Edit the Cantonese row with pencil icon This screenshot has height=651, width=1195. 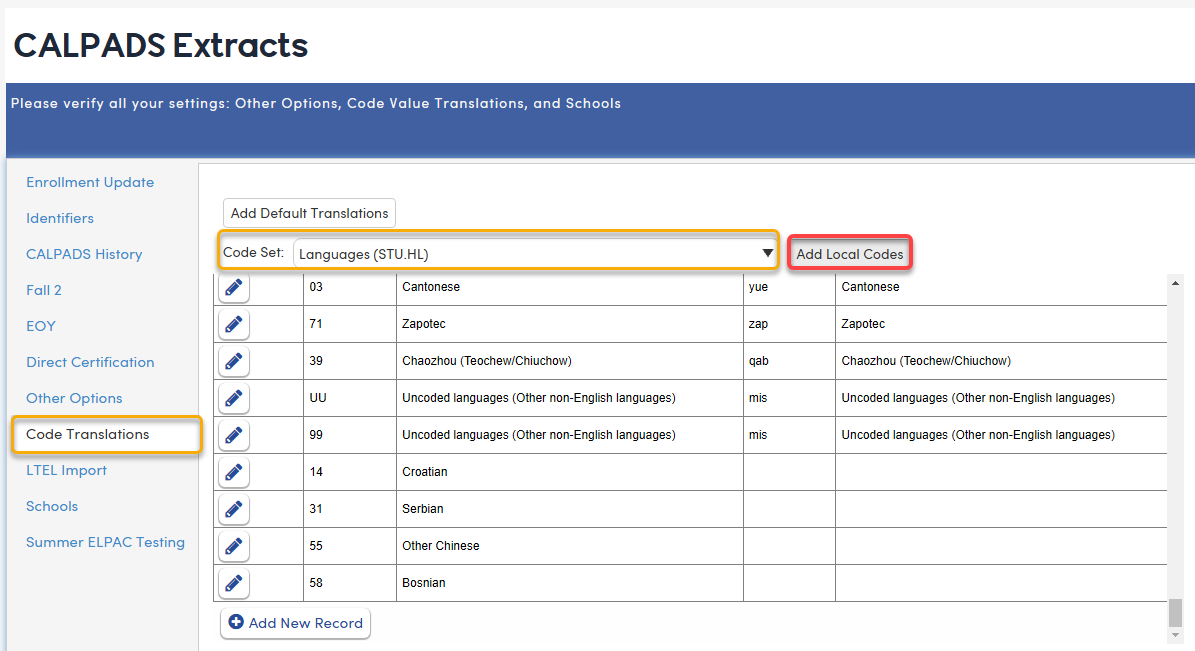coord(234,287)
